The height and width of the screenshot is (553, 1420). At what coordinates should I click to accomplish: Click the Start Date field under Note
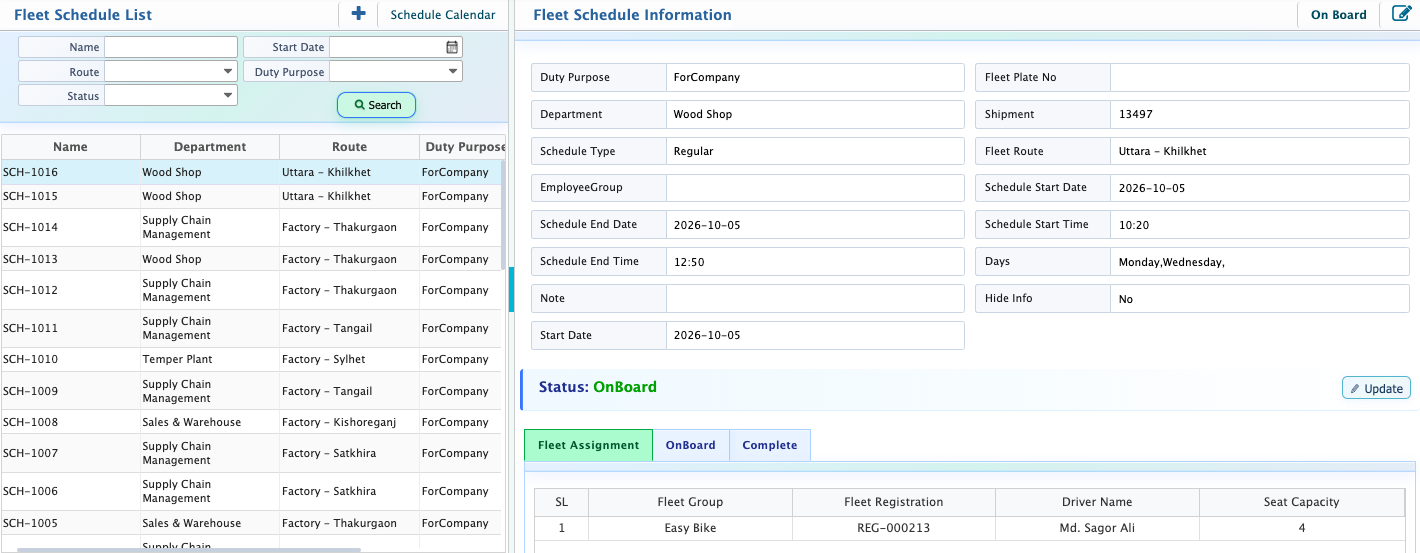815,335
